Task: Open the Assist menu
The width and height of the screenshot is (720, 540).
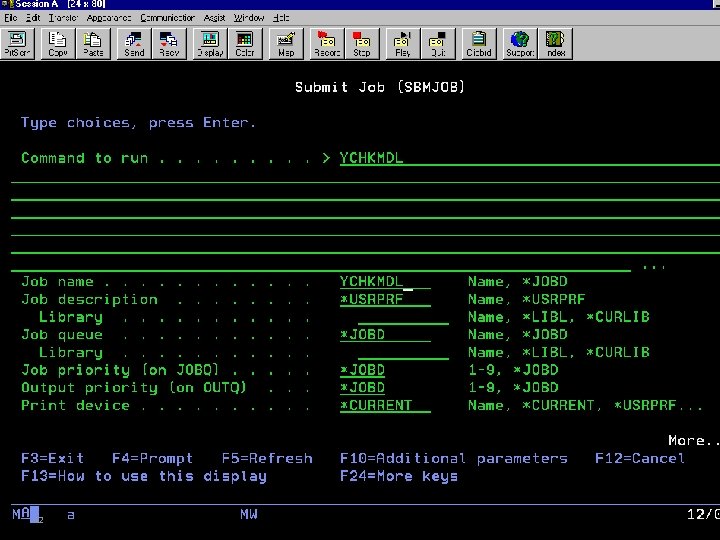Action: point(214,17)
